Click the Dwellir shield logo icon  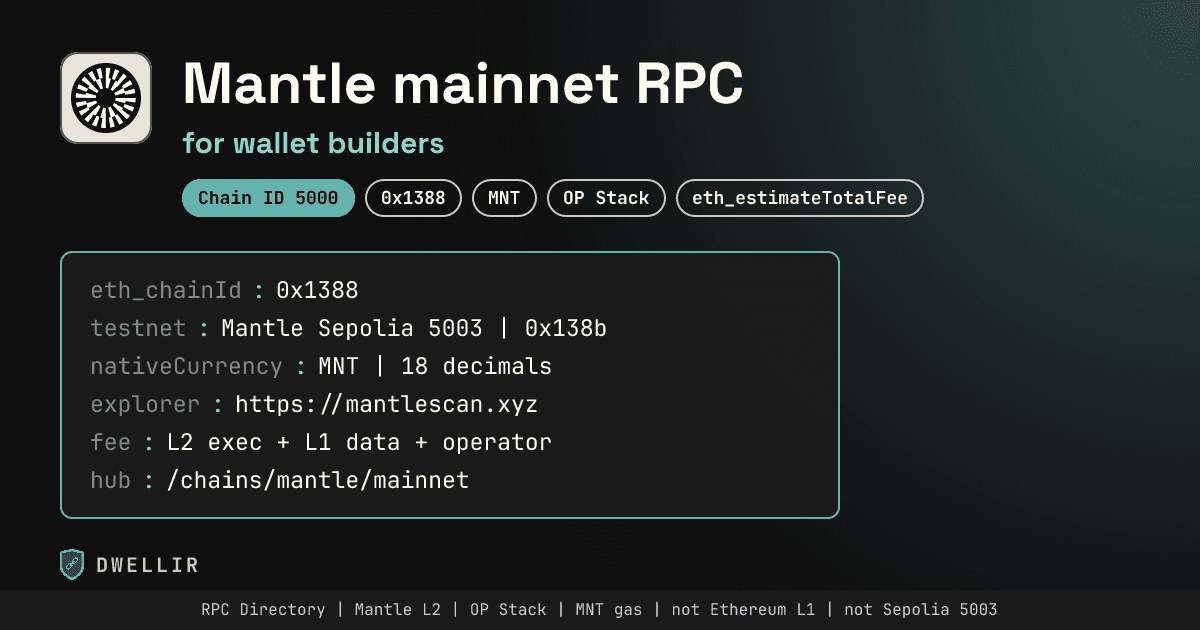[x=73, y=565]
